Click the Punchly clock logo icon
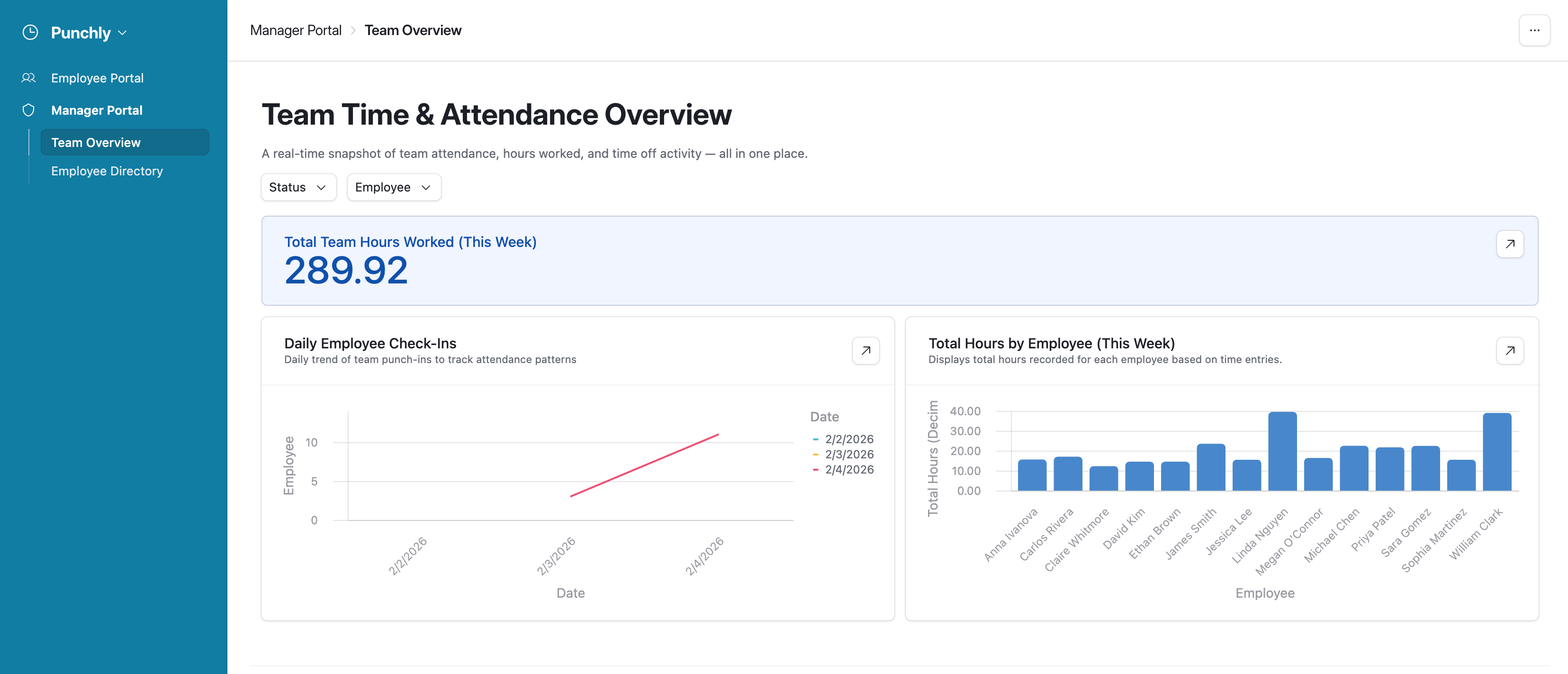The image size is (1568, 674). [30, 32]
